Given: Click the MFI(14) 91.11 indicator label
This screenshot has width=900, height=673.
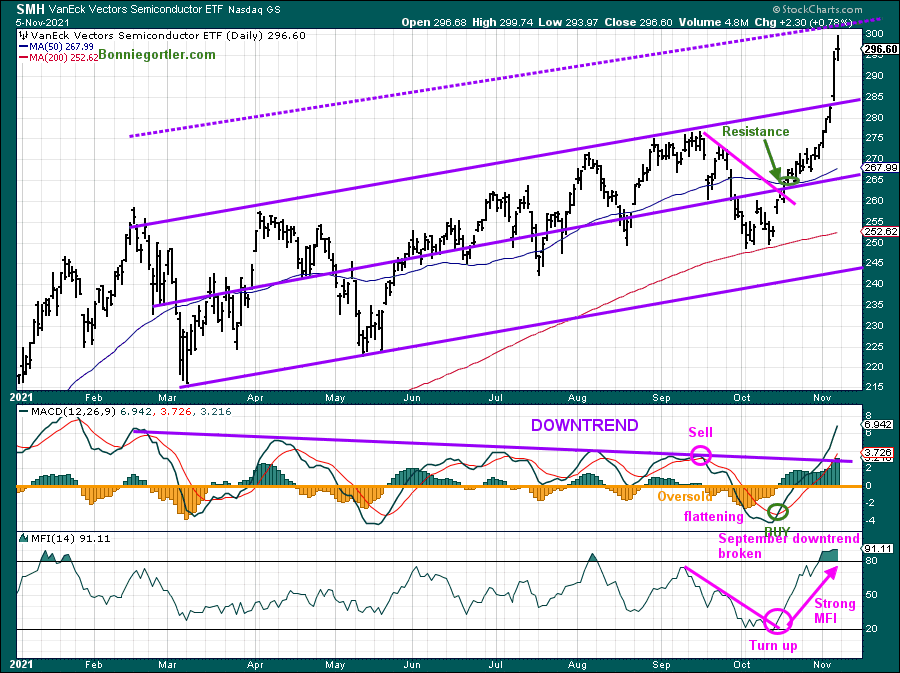Looking at the screenshot, I should (65, 538).
